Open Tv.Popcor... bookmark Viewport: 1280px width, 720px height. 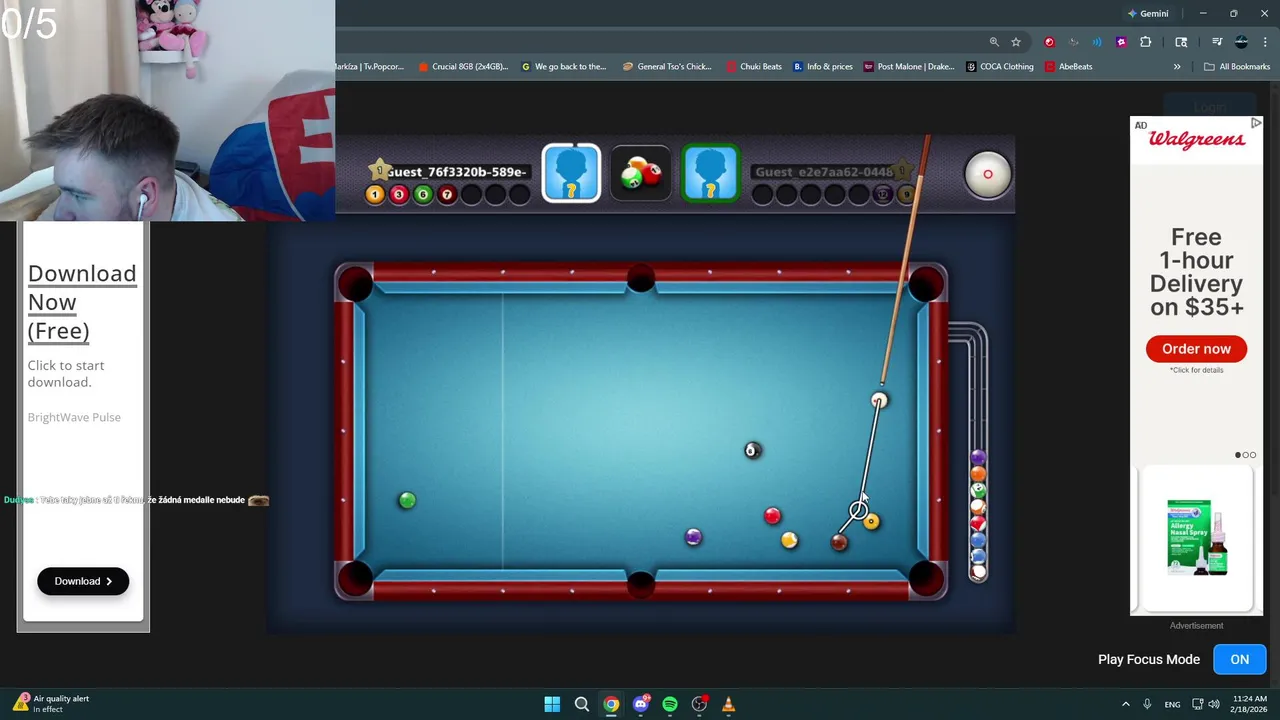pyautogui.click(x=371, y=67)
